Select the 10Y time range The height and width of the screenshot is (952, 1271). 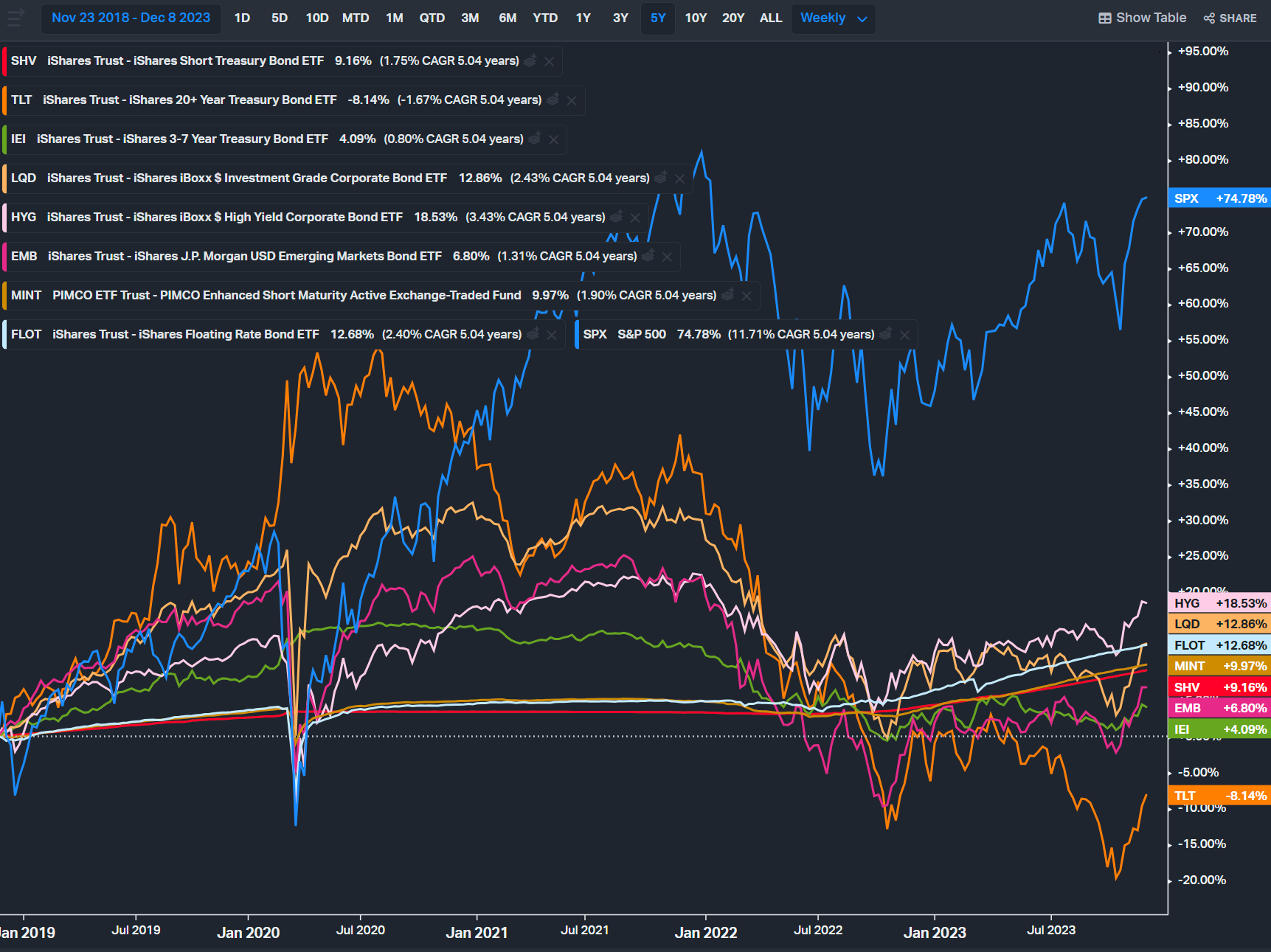696,18
